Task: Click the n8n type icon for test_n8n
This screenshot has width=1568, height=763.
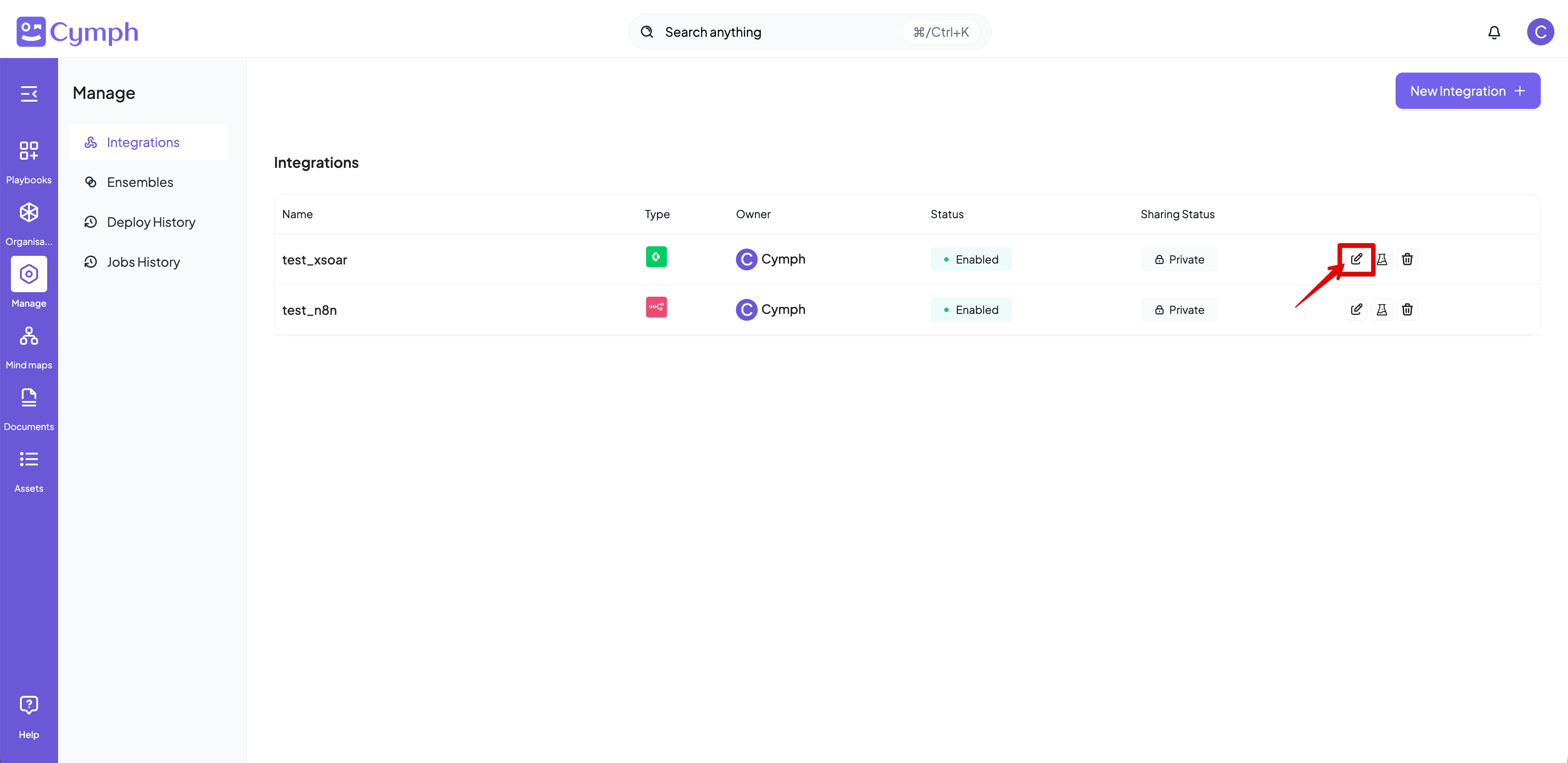Action: click(x=656, y=307)
